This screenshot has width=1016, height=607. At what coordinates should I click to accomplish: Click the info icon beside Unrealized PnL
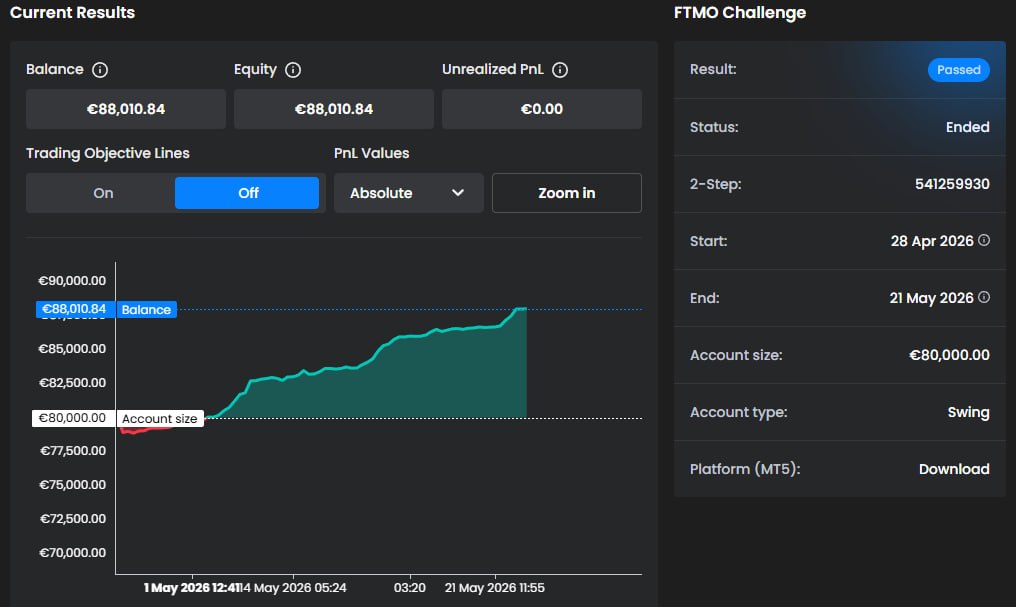click(560, 70)
